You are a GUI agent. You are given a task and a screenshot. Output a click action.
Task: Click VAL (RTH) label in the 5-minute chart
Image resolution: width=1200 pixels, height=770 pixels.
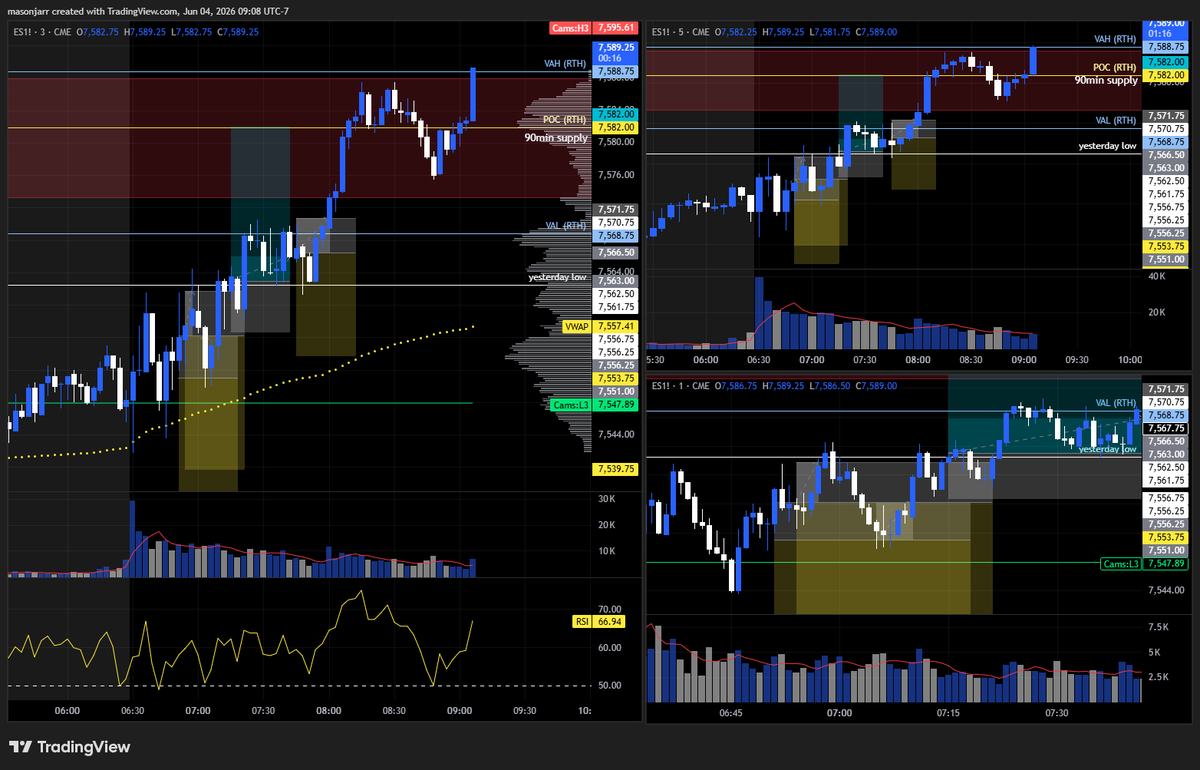click(x=1116, y=120)
